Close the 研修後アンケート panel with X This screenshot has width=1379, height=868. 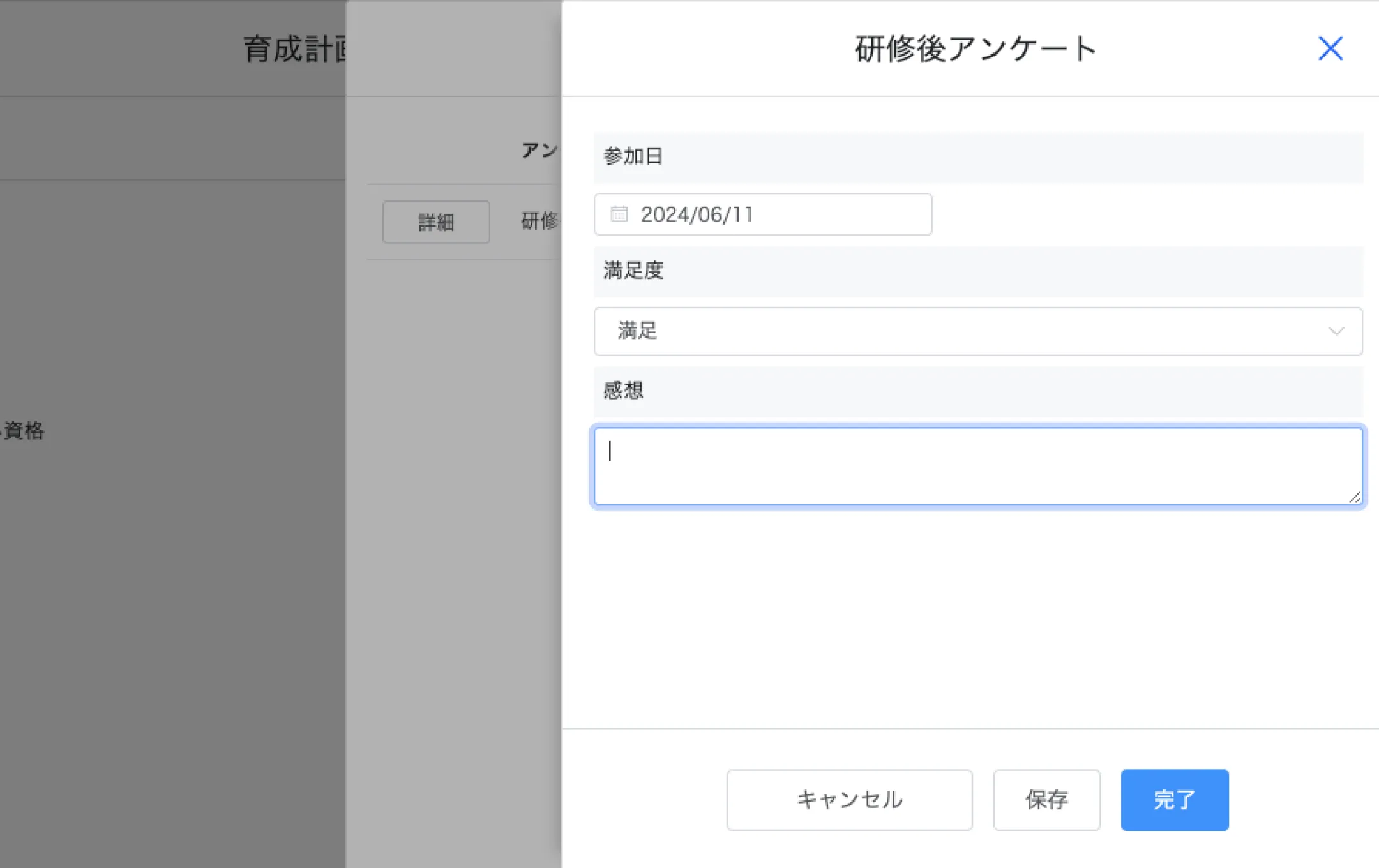pyautogui.click(x=1330, y=49)
